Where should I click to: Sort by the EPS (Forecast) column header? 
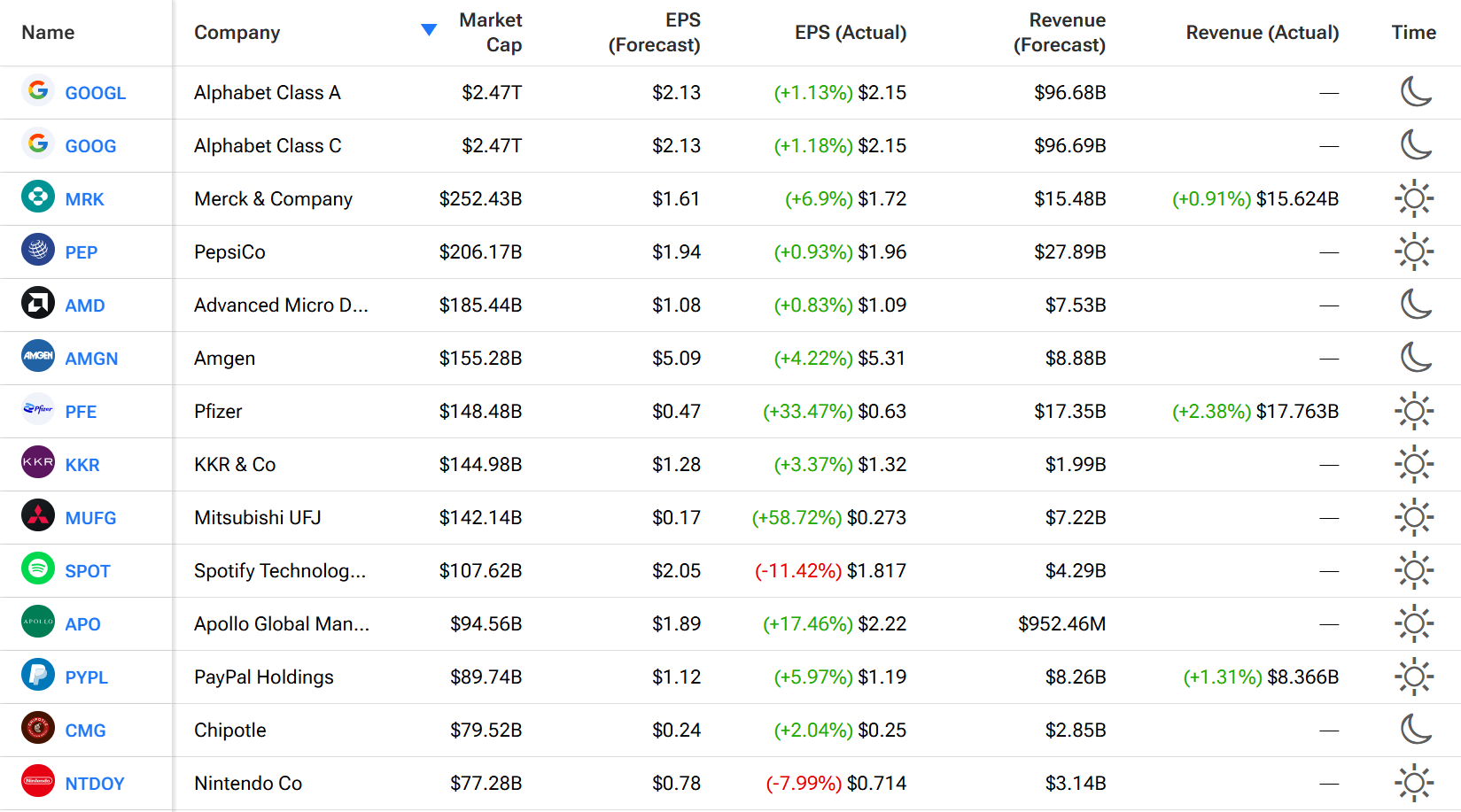654,33
